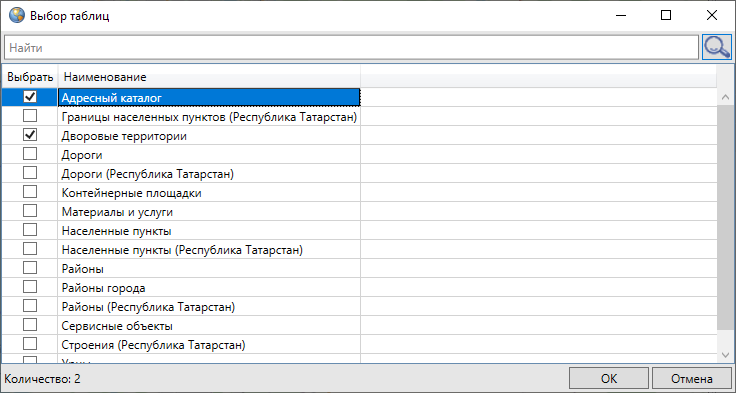Select the Сервисные объекты checkbox
Viewport: 736px width, 393px height.
(30, 325)
